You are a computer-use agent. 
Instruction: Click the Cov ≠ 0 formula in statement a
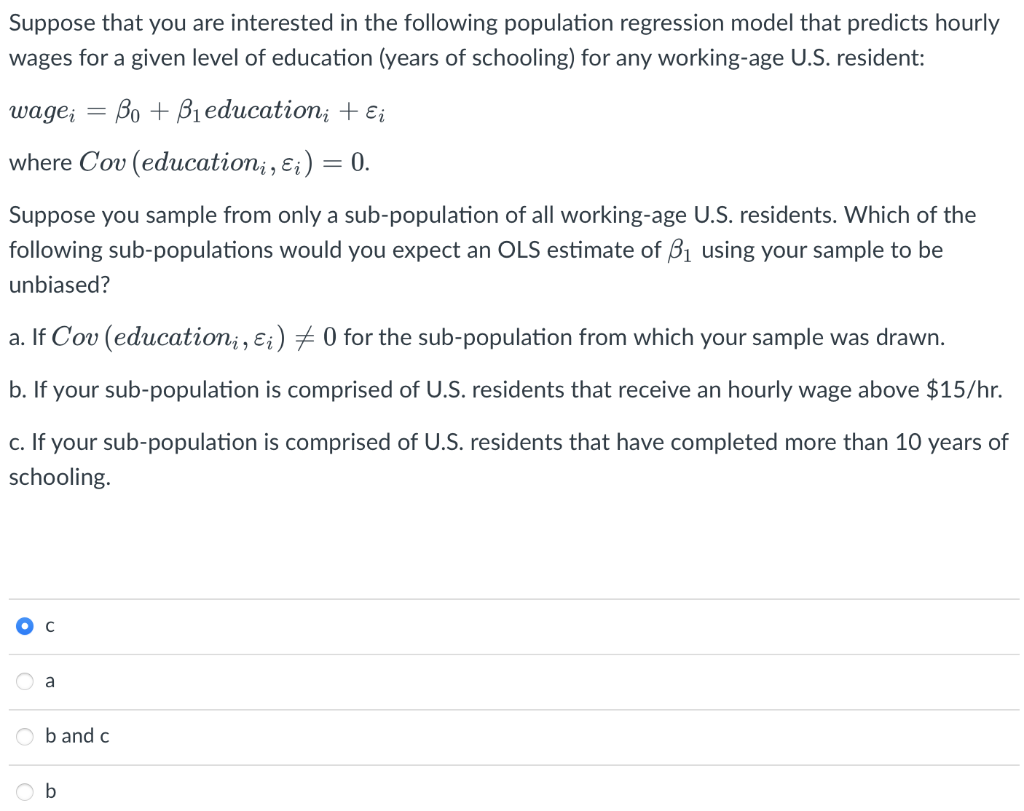(193, 338)
